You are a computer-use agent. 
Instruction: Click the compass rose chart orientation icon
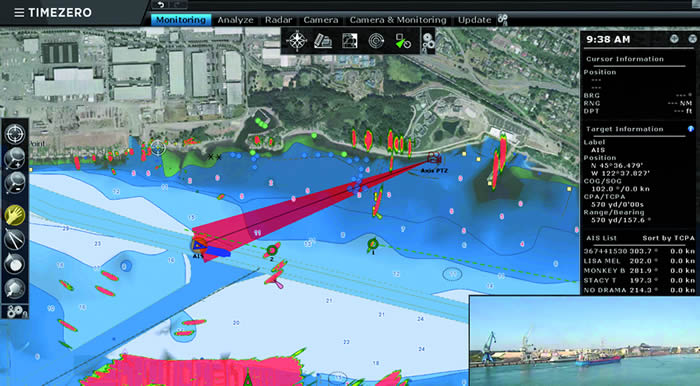coord(297,41)
